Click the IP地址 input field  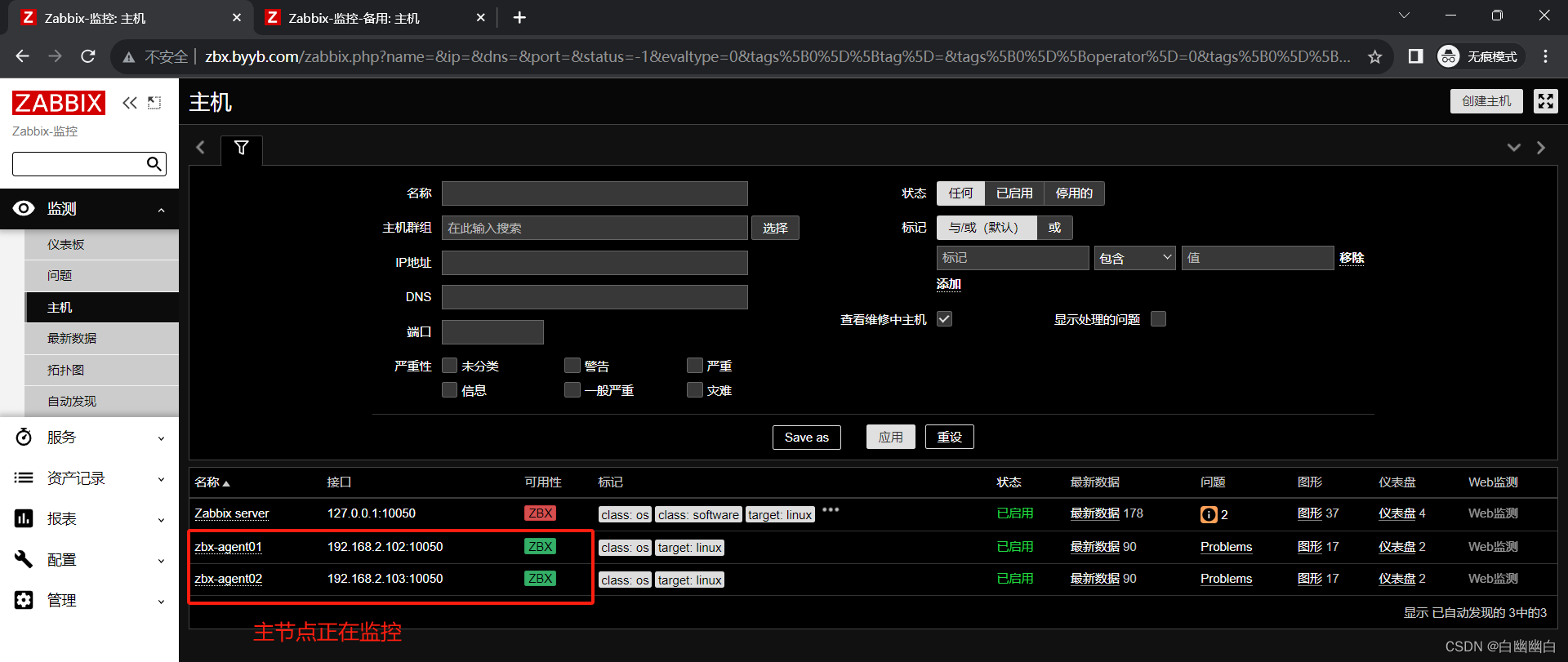click(595, 263)
